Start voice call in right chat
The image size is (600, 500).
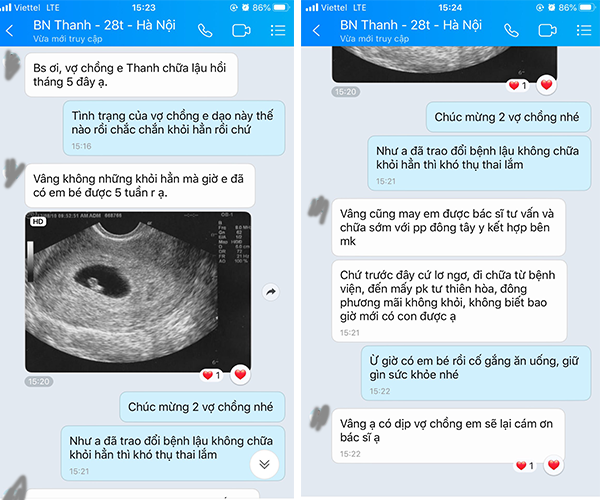511,31
